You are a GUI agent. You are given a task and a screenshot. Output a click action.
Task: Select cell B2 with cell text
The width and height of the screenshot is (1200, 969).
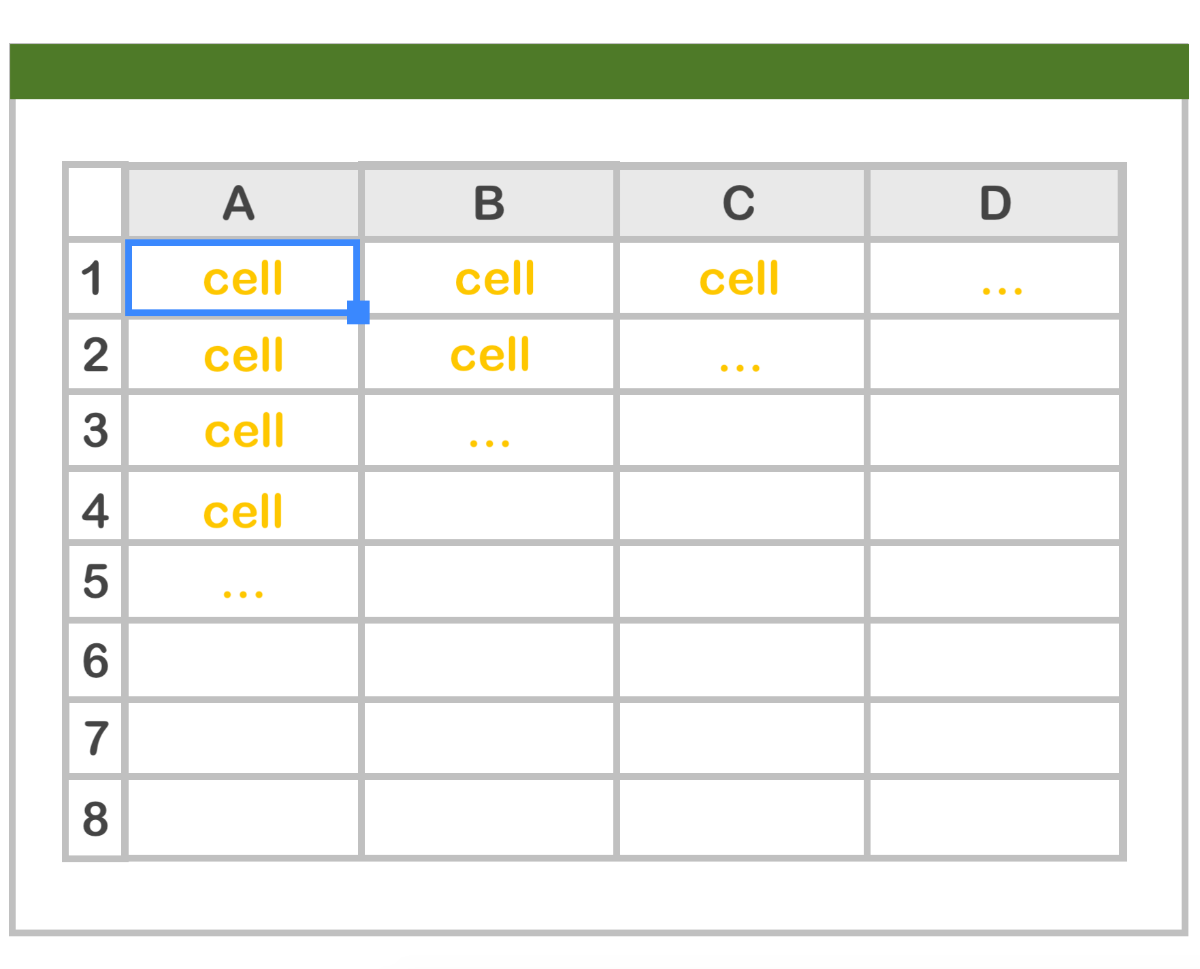point(489,355)
